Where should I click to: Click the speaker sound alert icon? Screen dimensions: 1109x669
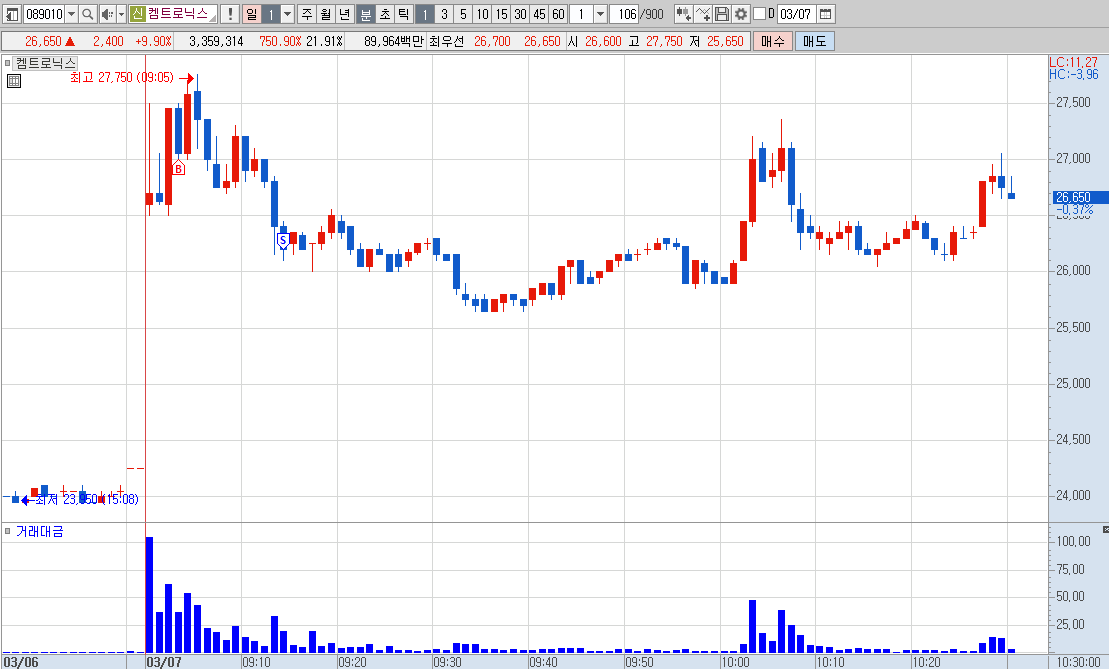tap(107, 14)
